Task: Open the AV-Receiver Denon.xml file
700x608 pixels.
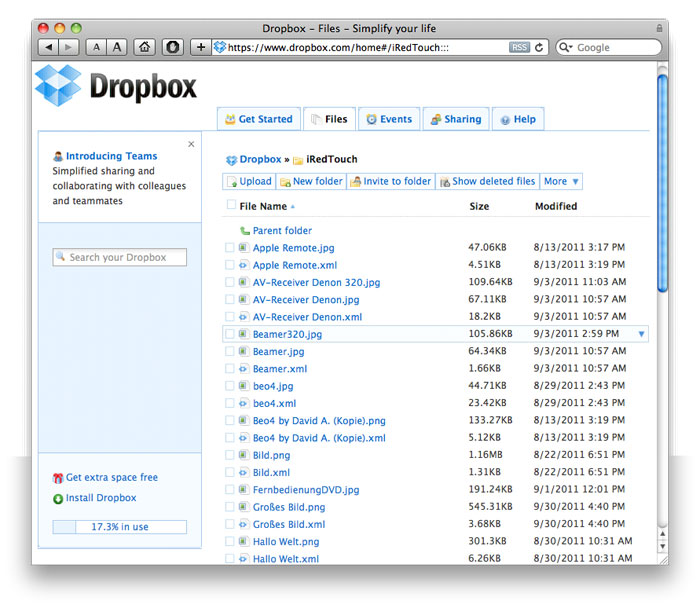Action: tap(307, 317)
